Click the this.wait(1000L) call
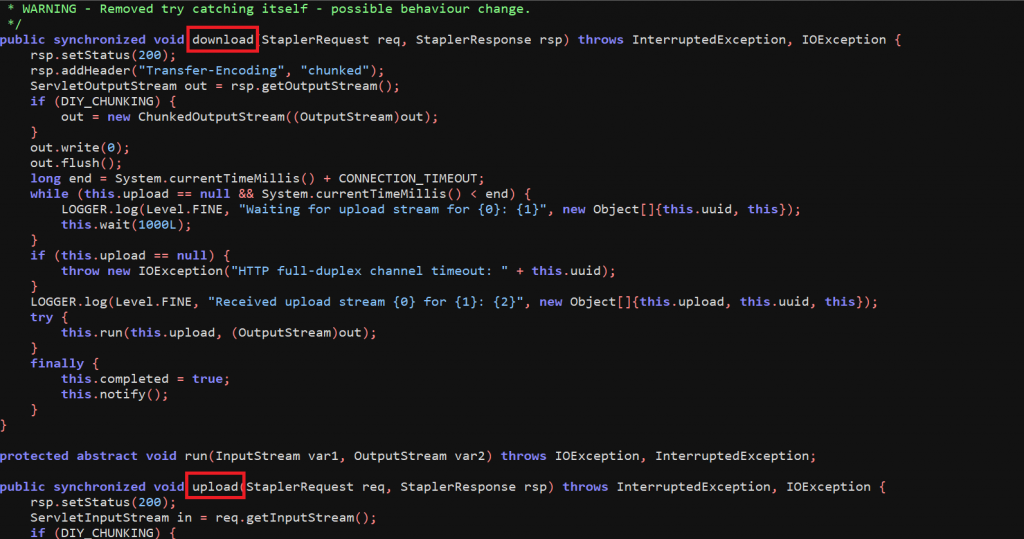1024x539 pixels. coord(123,225)
